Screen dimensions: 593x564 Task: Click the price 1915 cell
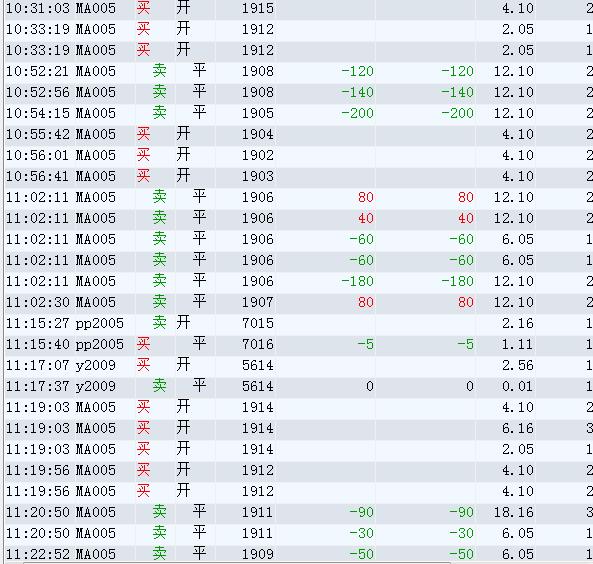coord(258,8)
